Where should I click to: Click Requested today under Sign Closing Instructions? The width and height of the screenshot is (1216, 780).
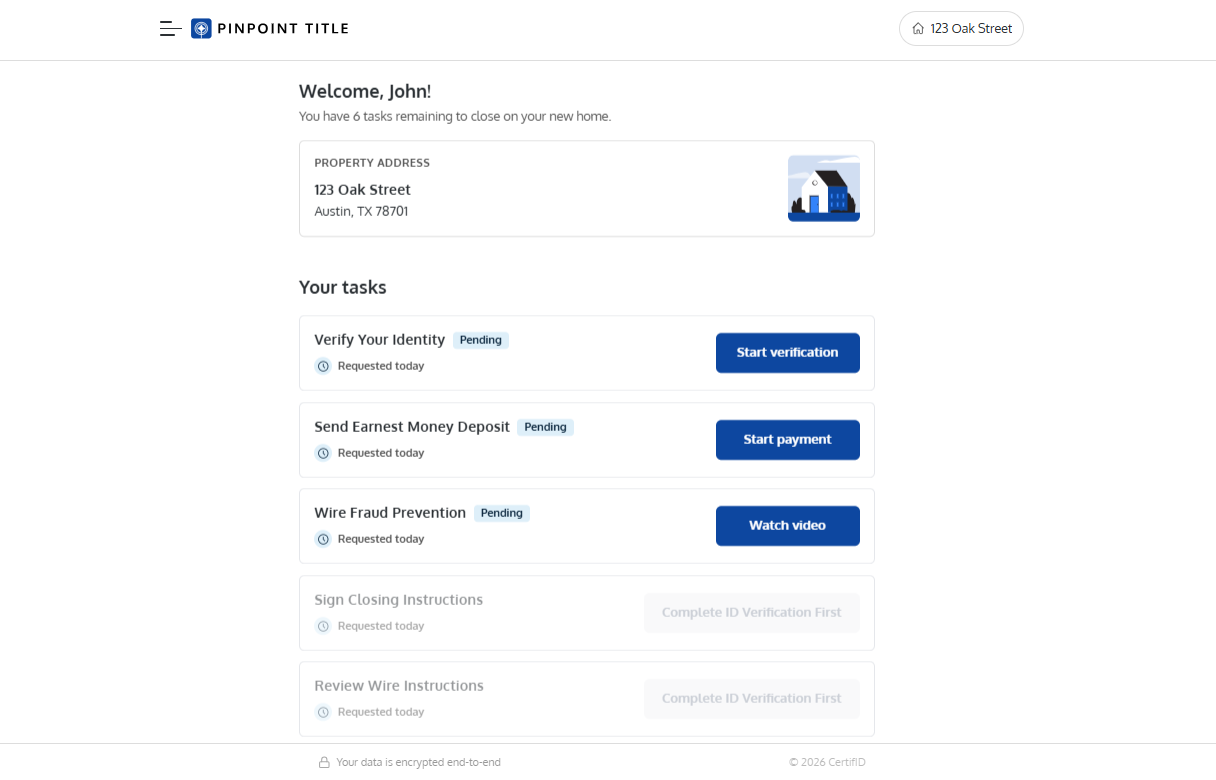(381, 626)
